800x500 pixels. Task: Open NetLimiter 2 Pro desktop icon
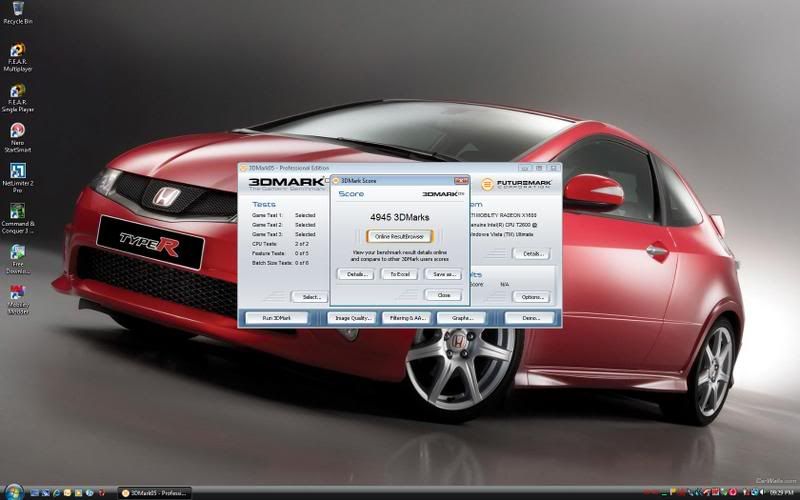pos(17,178)
